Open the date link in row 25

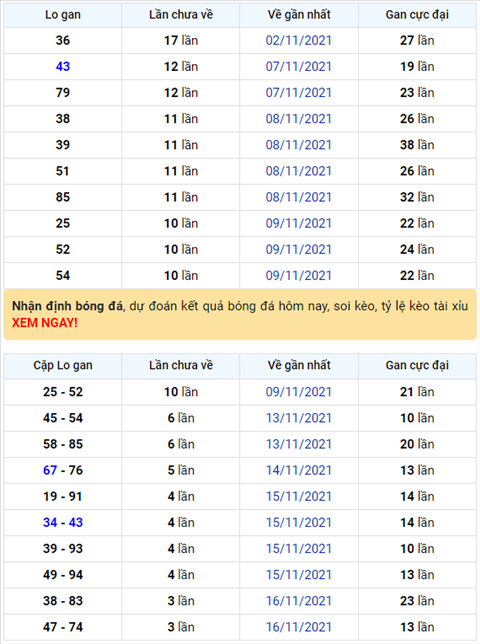(x=299, y=223)
